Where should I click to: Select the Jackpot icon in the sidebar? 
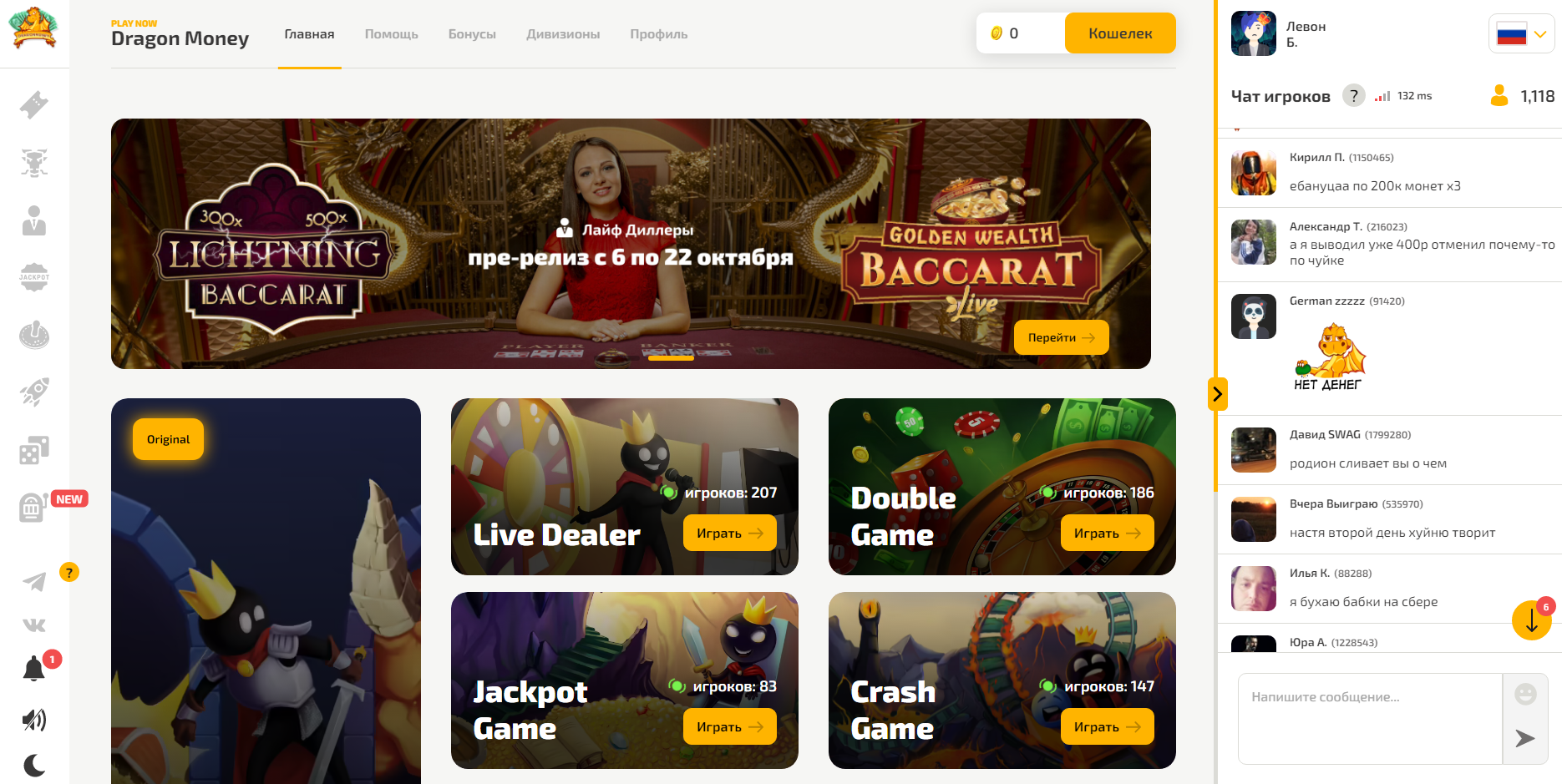tap(34, 277)
